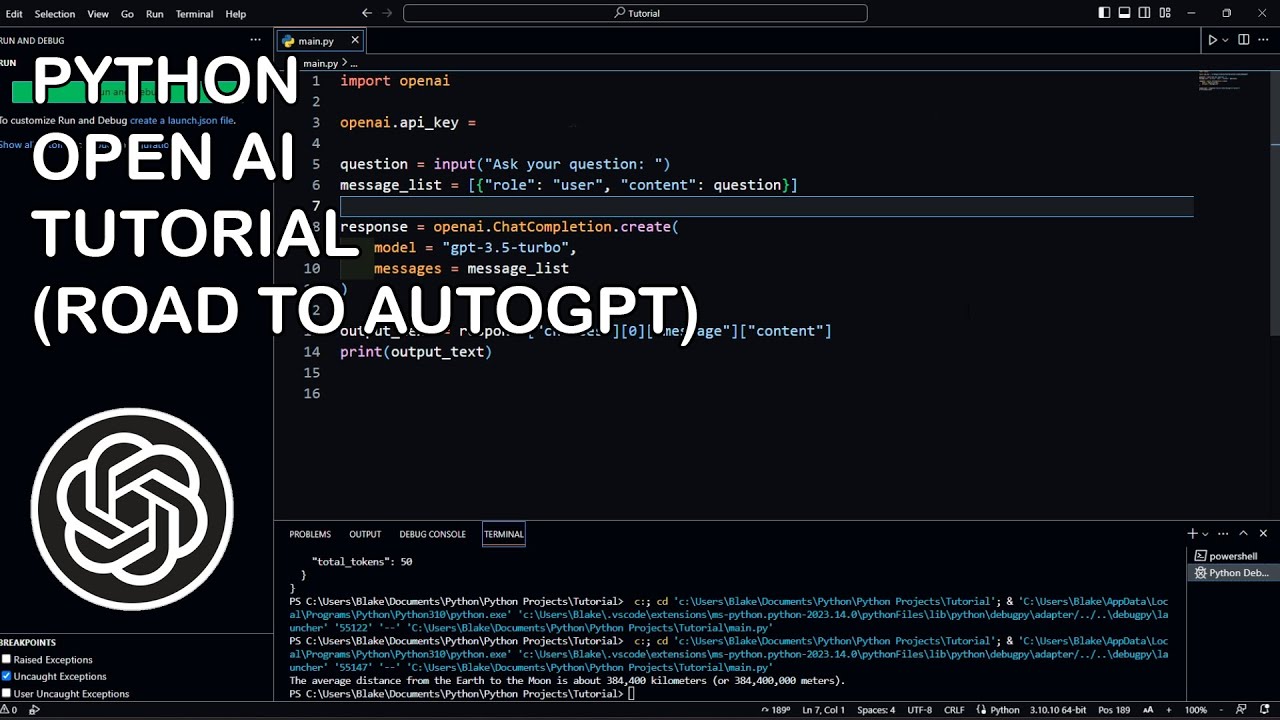This screenshot has height=720, width=1280.
Task: Switch to the Debug Console tab
Action: point(432,534)
